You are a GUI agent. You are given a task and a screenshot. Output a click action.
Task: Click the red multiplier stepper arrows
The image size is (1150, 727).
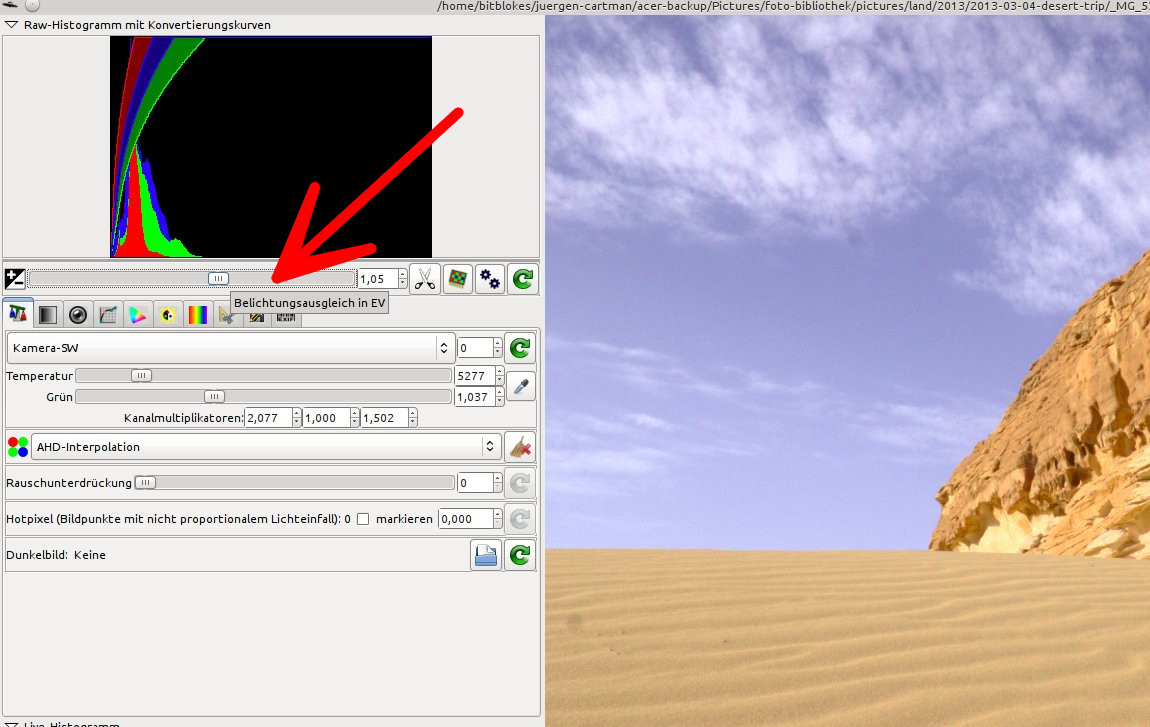[296, 418]
